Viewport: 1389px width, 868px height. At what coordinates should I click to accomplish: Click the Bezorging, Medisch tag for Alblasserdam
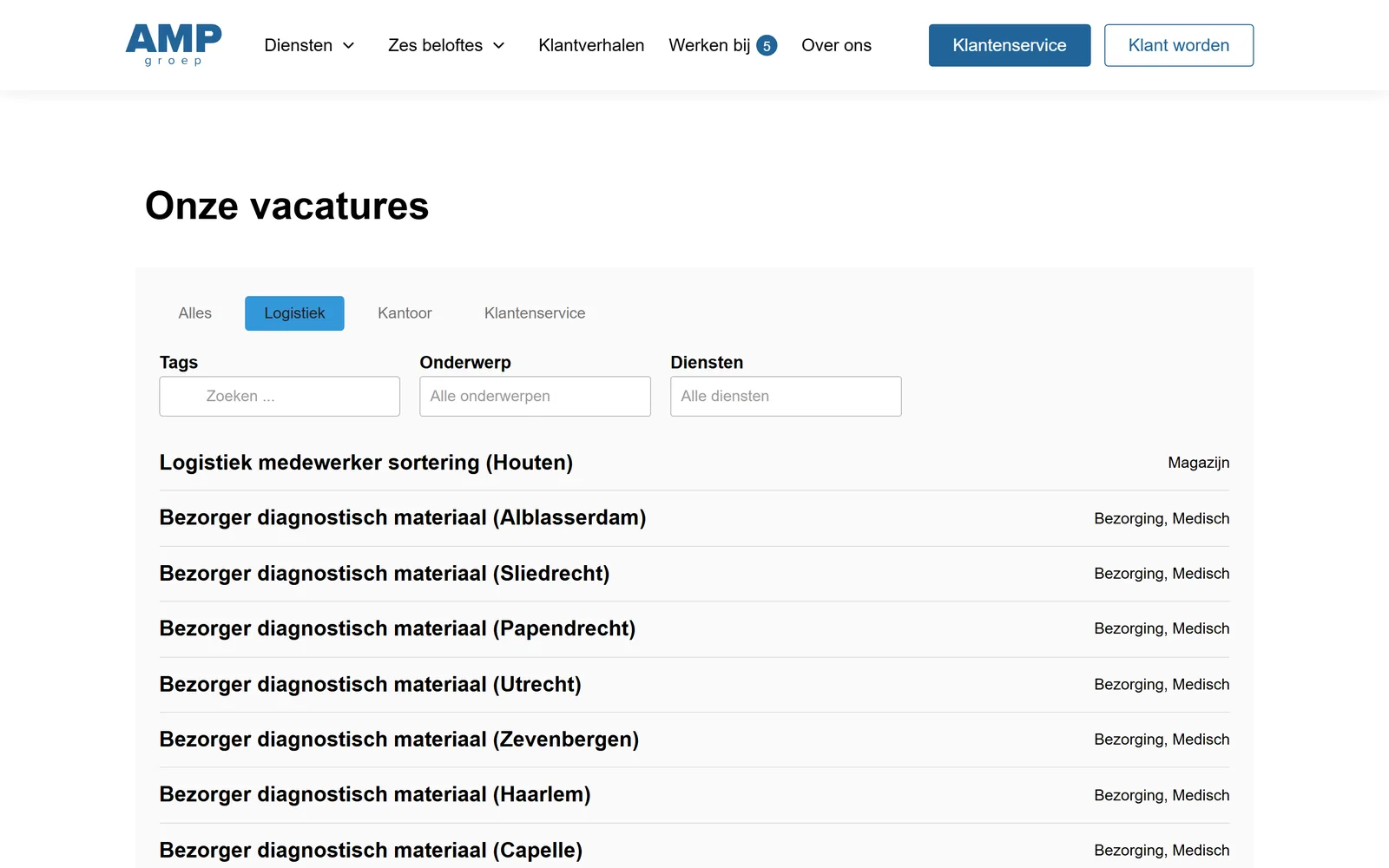[x=1162, y=518]
